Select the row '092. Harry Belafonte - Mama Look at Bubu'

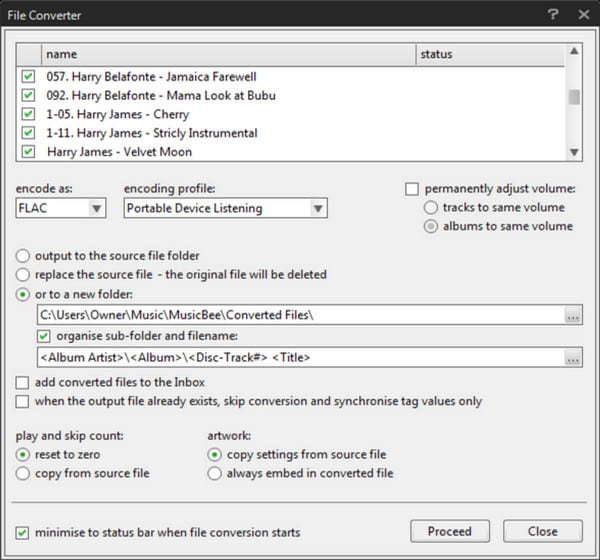coord(291,95)
